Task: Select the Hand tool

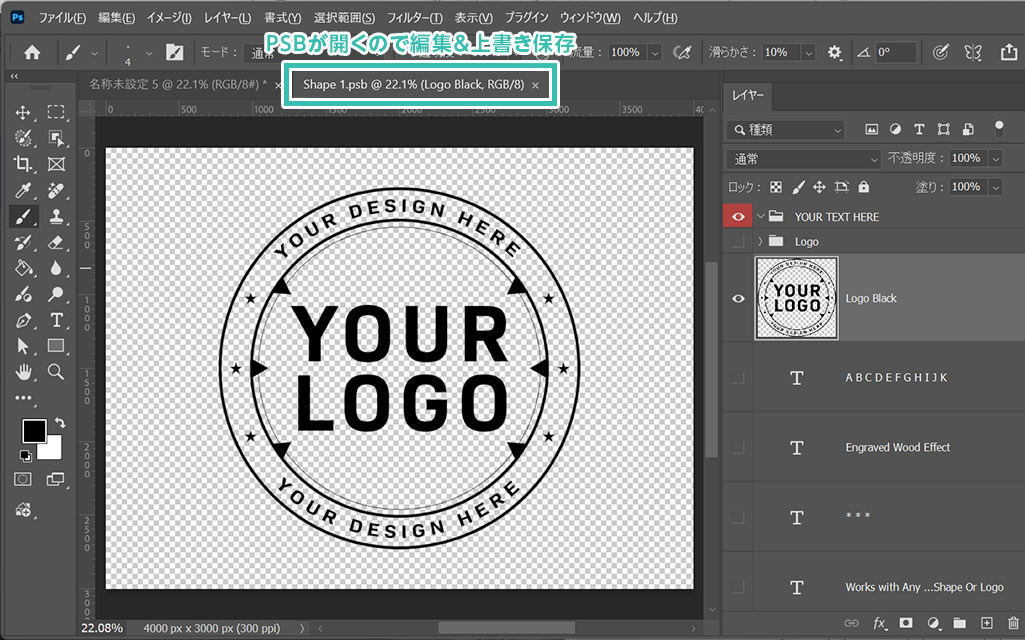Action: (x=23, y=372)
